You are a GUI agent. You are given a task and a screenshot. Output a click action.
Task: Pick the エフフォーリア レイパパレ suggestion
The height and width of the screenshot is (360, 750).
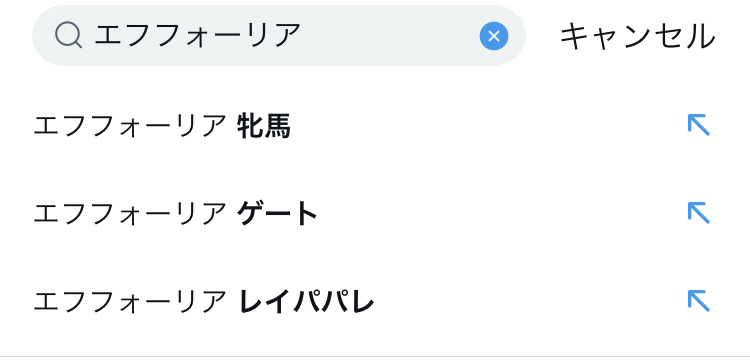click(x=375, y=302)
